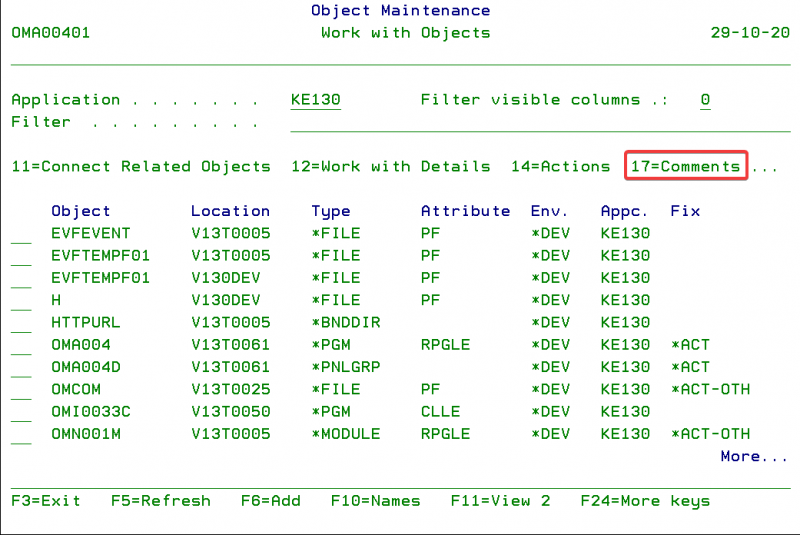800x535 pixels.
Task: Click the More... indicator below the list
Action: (754, 457)
